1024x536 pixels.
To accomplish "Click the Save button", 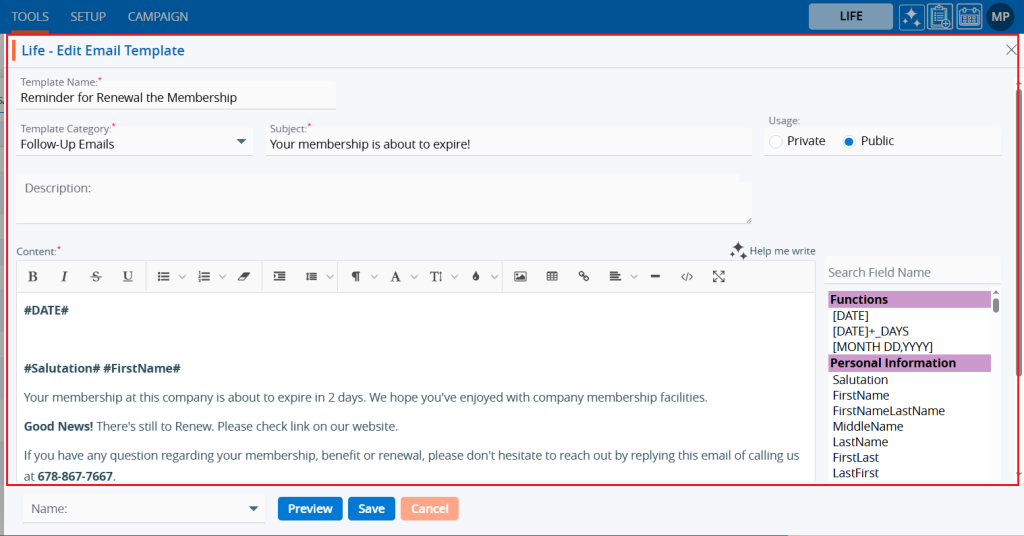I will coord(371,509).
